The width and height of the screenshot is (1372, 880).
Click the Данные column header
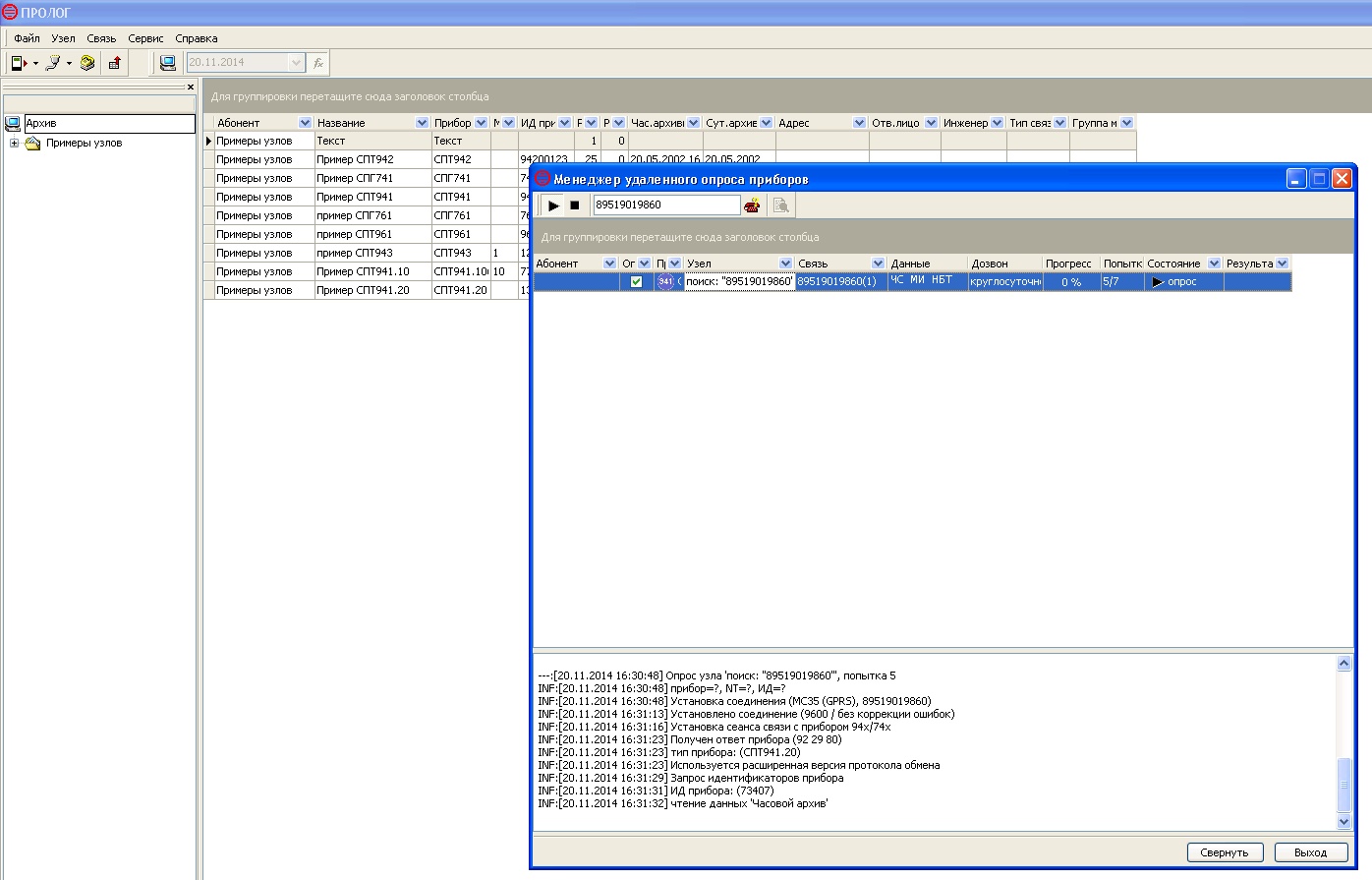928,264
